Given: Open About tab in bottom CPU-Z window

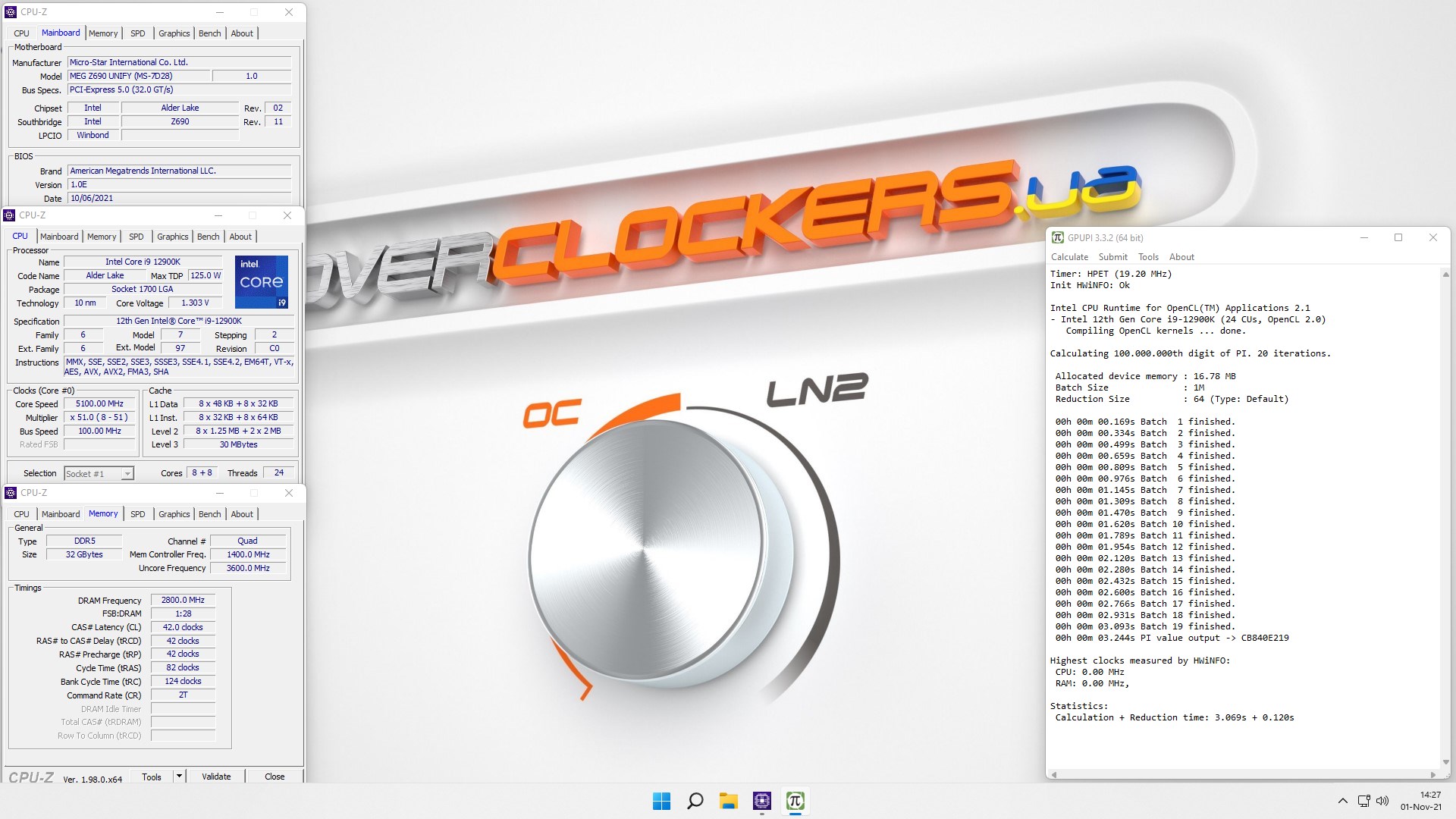Looking at the screenshot, I should tap(242, 514).
